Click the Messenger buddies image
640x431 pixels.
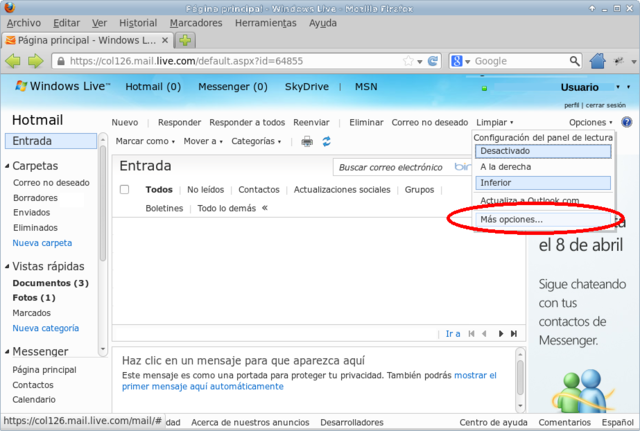(583, 390)
